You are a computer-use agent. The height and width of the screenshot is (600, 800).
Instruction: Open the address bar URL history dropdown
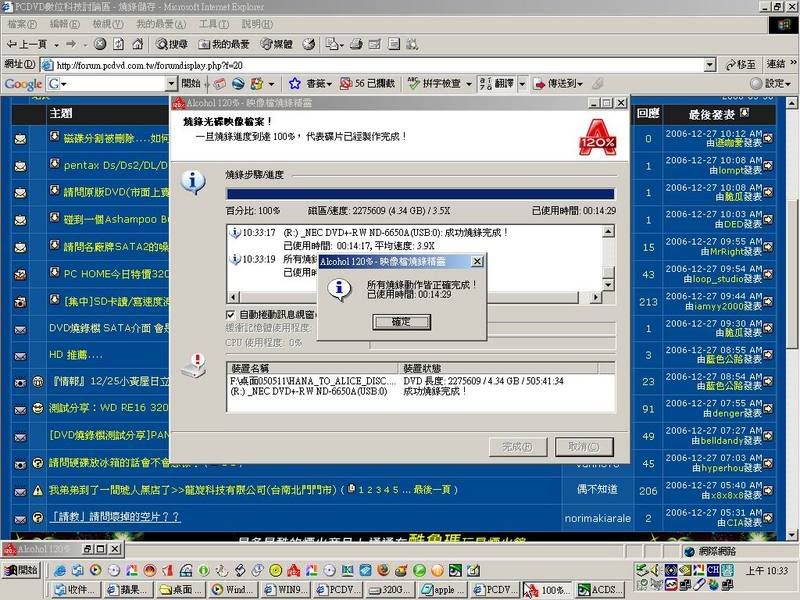[710, 65]
